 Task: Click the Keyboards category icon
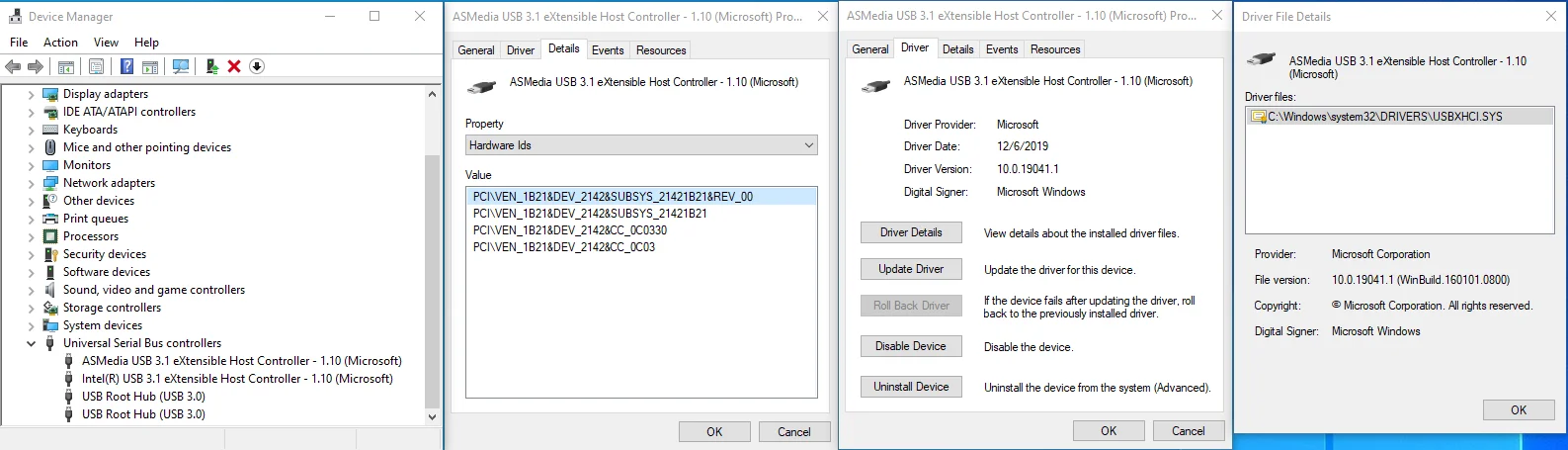[x=51, y=130]
